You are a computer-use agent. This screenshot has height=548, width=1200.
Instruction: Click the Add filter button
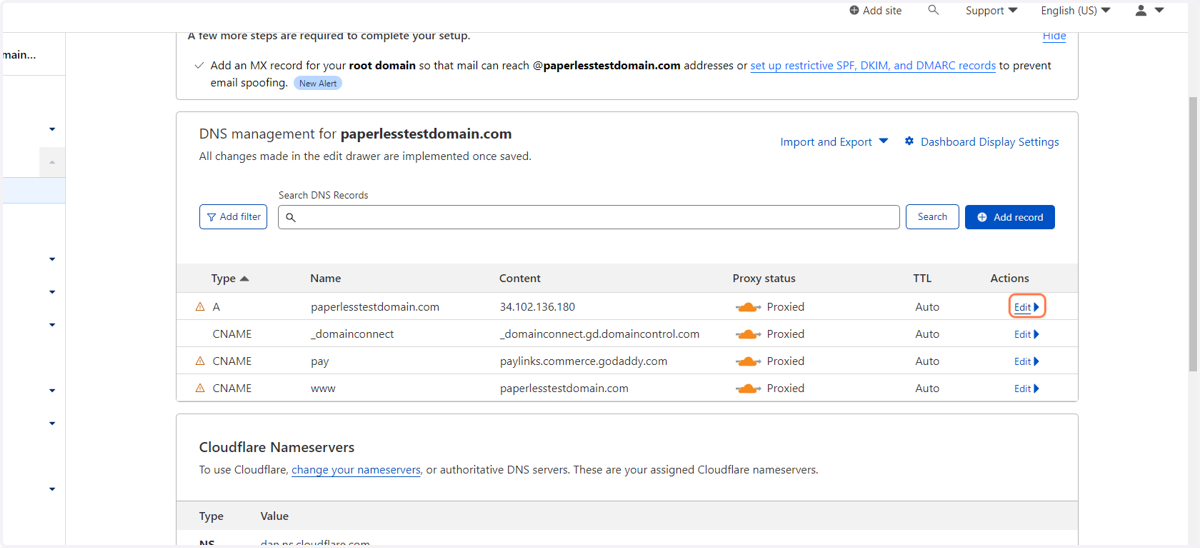coord(233,217)
